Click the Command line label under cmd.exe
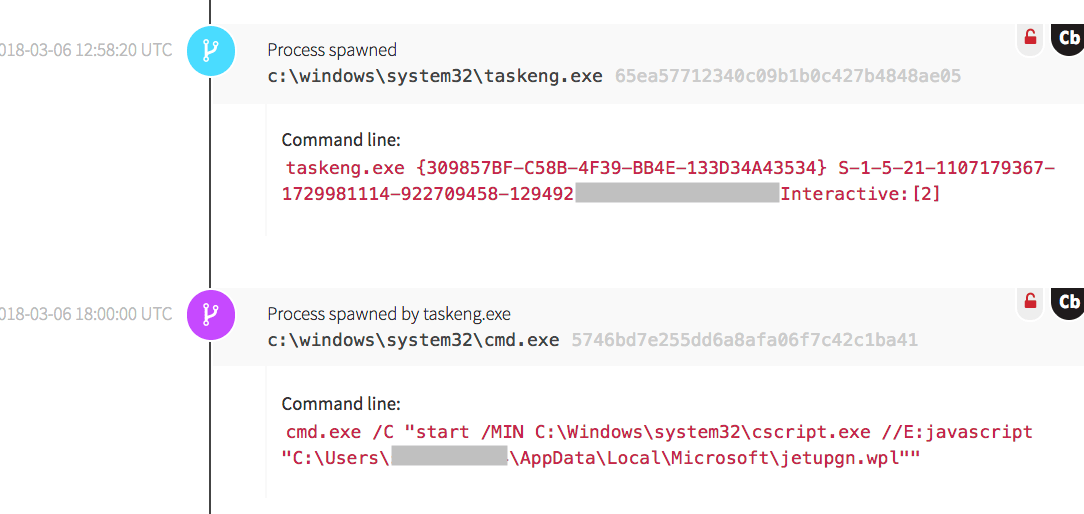This screenshot has width=1084, height=514. point(341,404)
